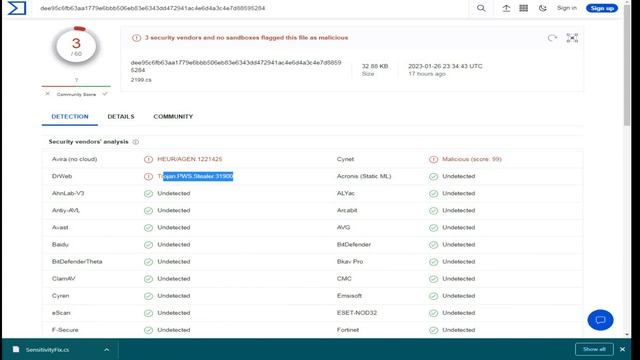Click the alert icon in Avira row
This screenshot has height=360, width=640.
(x=148, y=160)
